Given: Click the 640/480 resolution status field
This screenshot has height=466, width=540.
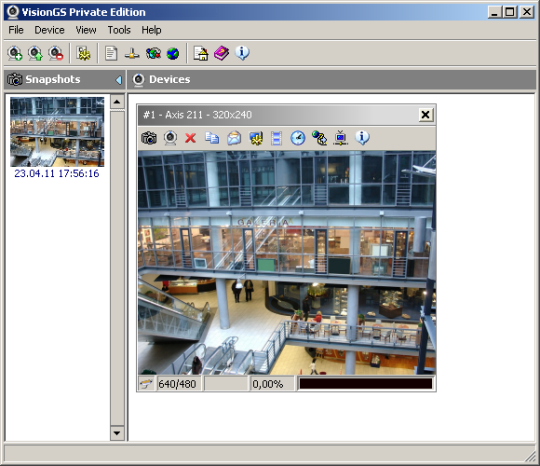Looking at the screenshot, I should (x=179, y=384).
